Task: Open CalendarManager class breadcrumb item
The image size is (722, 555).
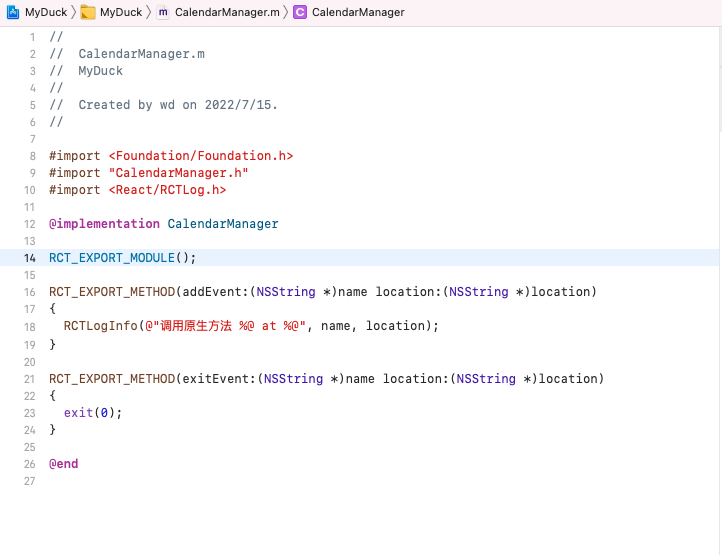Action: [x=358, y=12]
